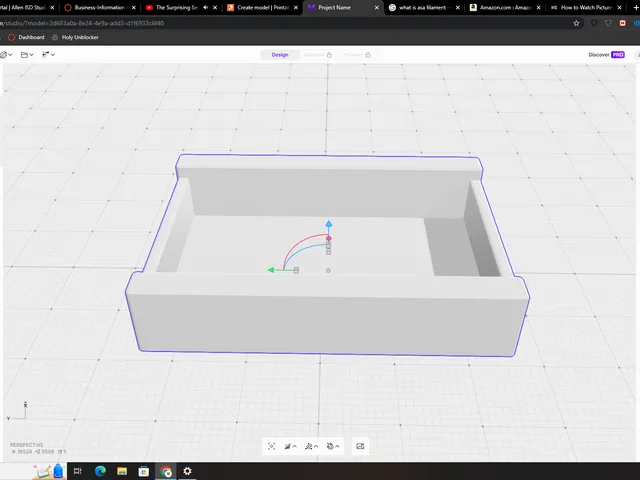The image size is (640, 480).
Task: Open the app logo main menu dropdown
Action: click(x=6, y=55)
